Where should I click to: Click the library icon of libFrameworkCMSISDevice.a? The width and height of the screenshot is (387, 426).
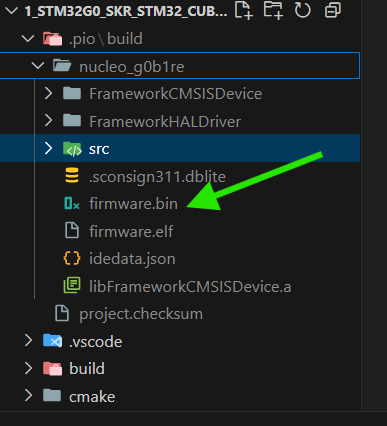pyautogui.click(x=72, y=286)
